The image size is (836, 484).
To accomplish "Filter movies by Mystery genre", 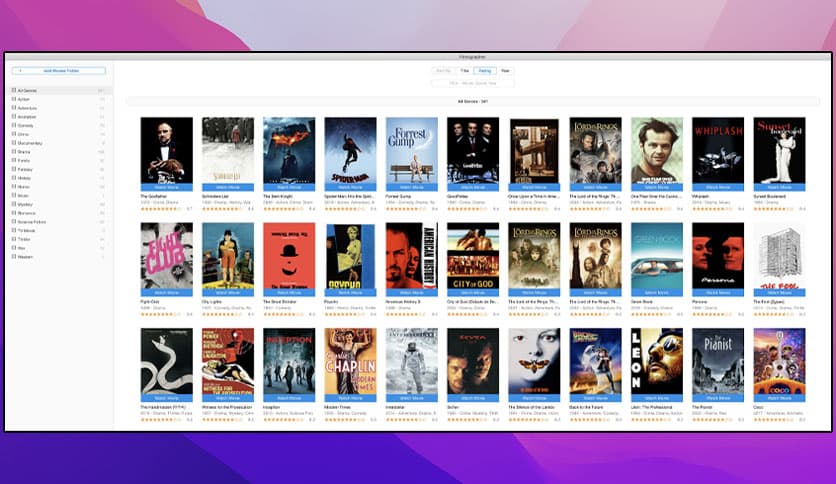I will (x=58, y=204).
